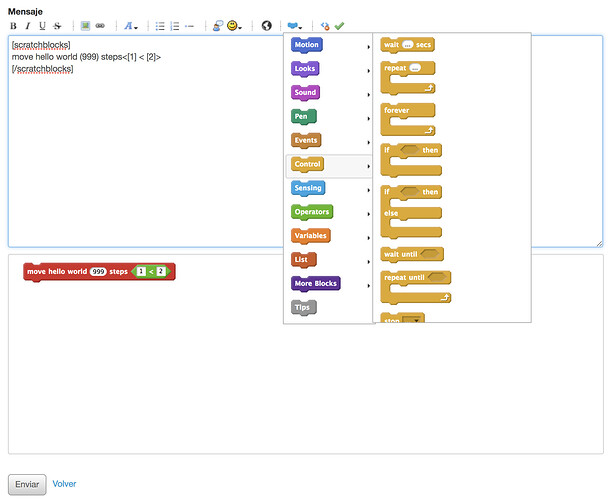The image size is (611, 500).
Task: Open the More Blocks category
Action: click(316, 284)
